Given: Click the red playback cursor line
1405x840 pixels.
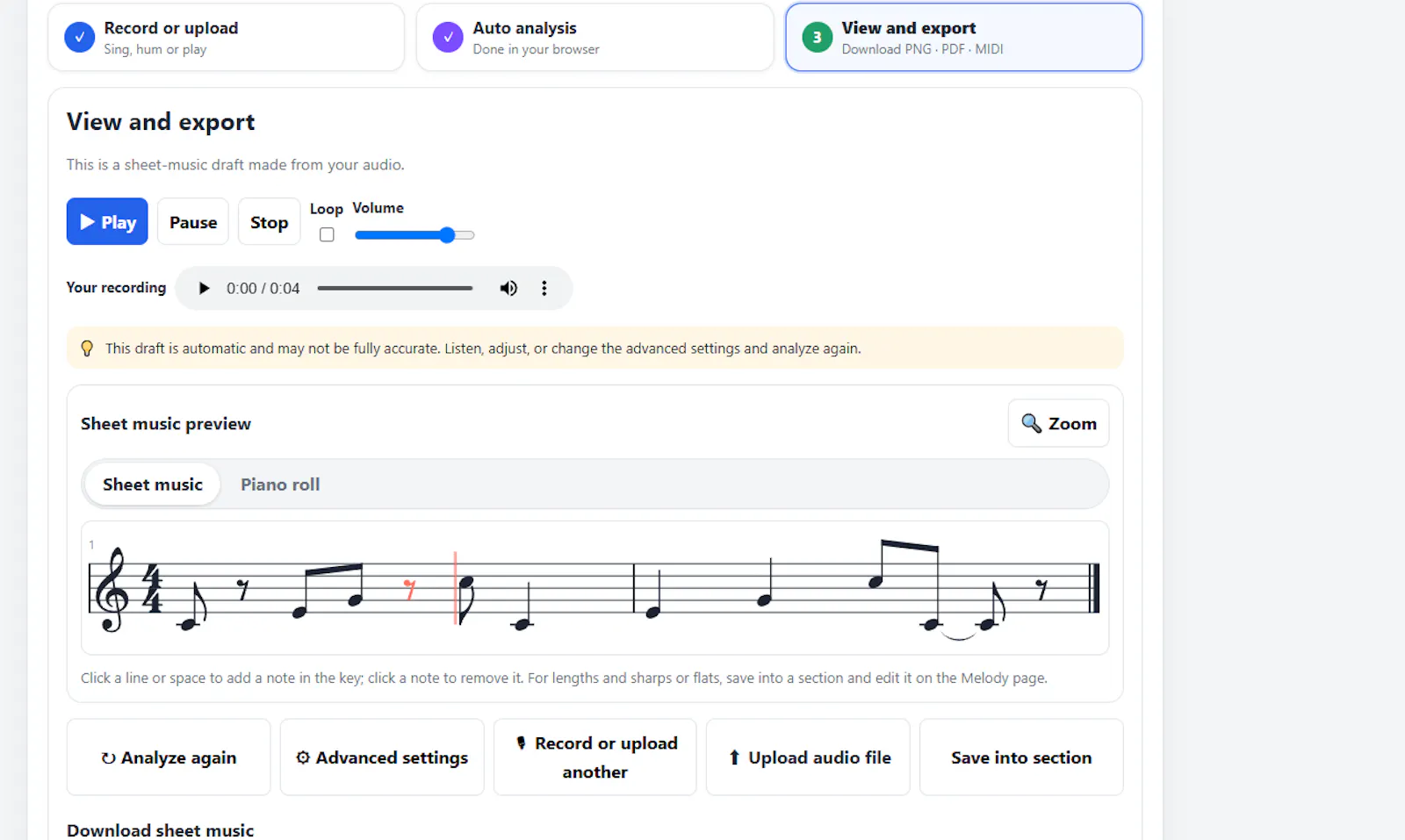Looking at the screenshot, I should pyautogui.click(x=455, y=588).
